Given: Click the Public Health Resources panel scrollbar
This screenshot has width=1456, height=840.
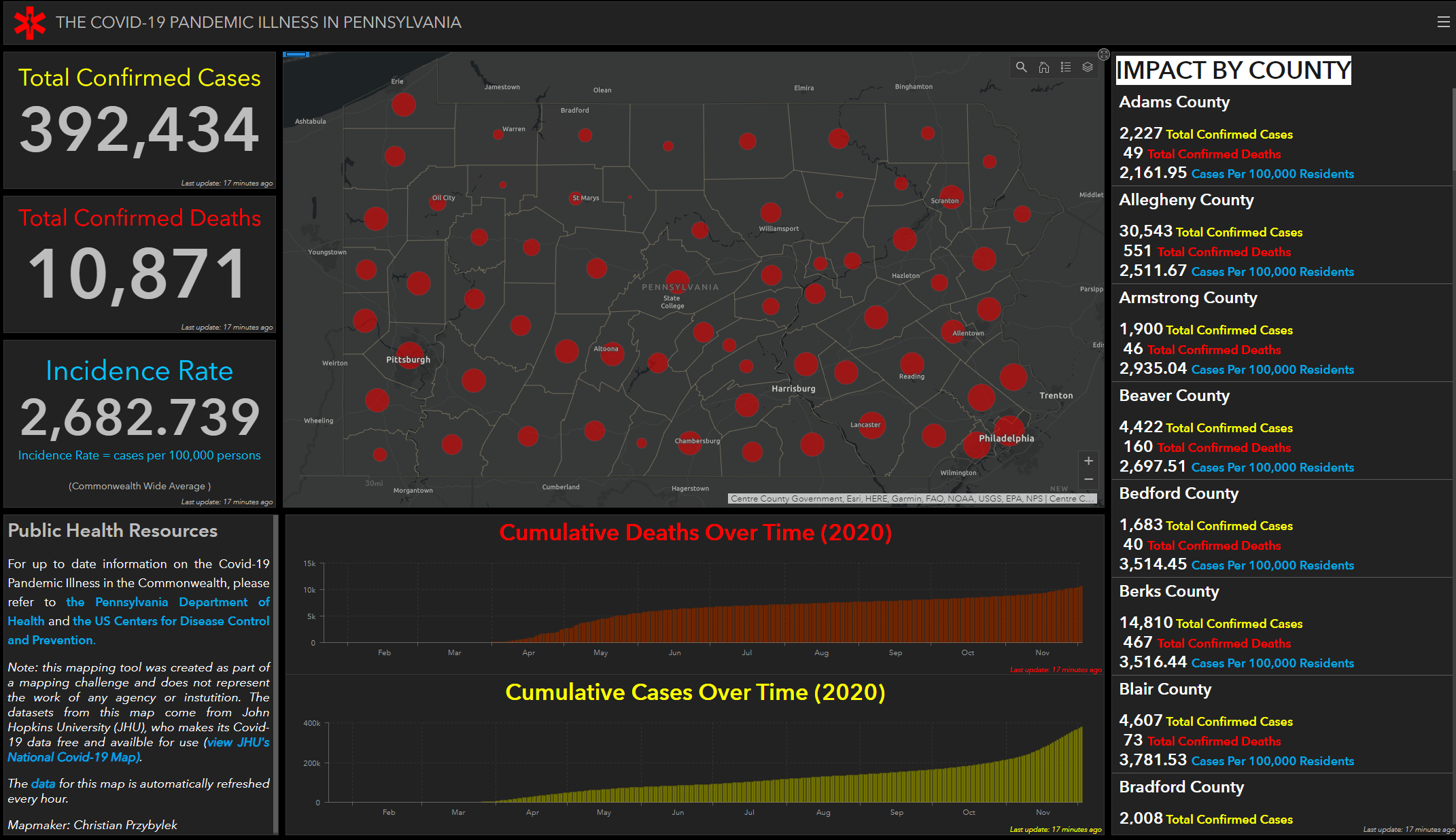Looking at the screenshot, I should pyautogui.click(x=275, y=673).
